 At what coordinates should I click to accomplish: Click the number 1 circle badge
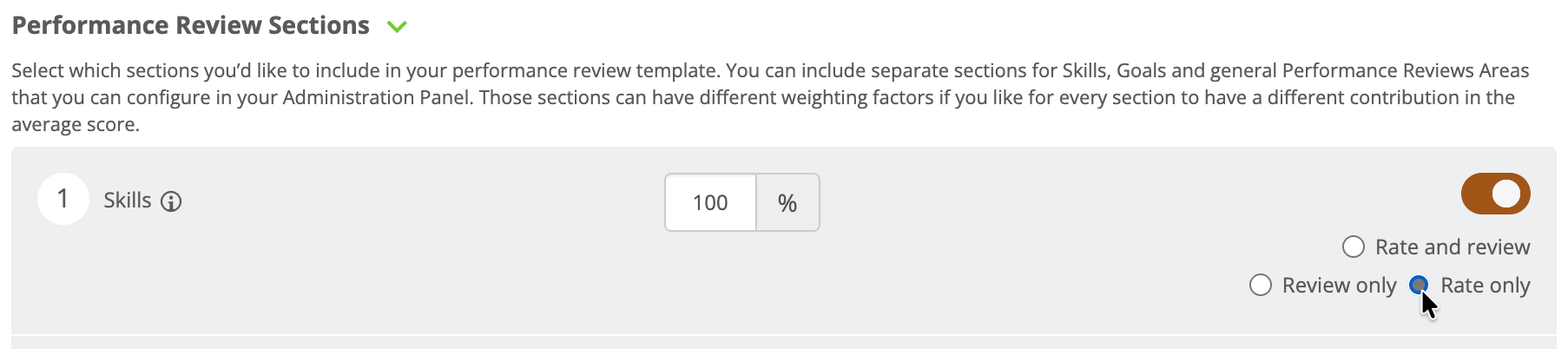[x=63, y=199]
